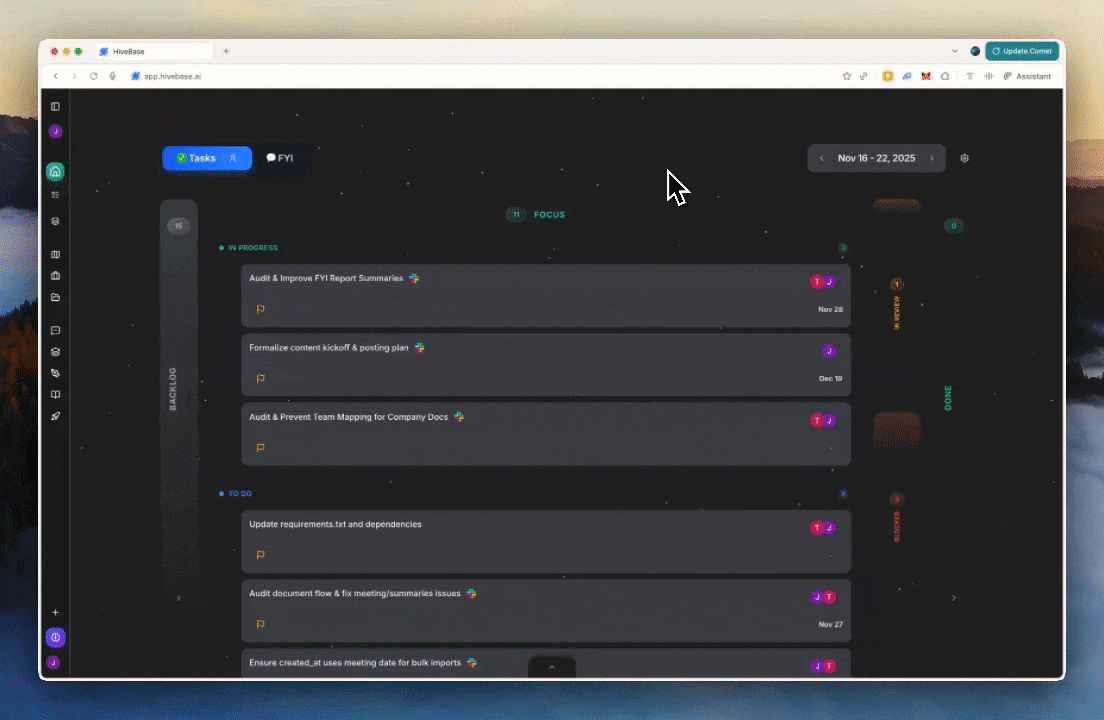Screen dimensions: 1104x720
Task: Click the open-book icon in the sidebar
Action: 55,394
